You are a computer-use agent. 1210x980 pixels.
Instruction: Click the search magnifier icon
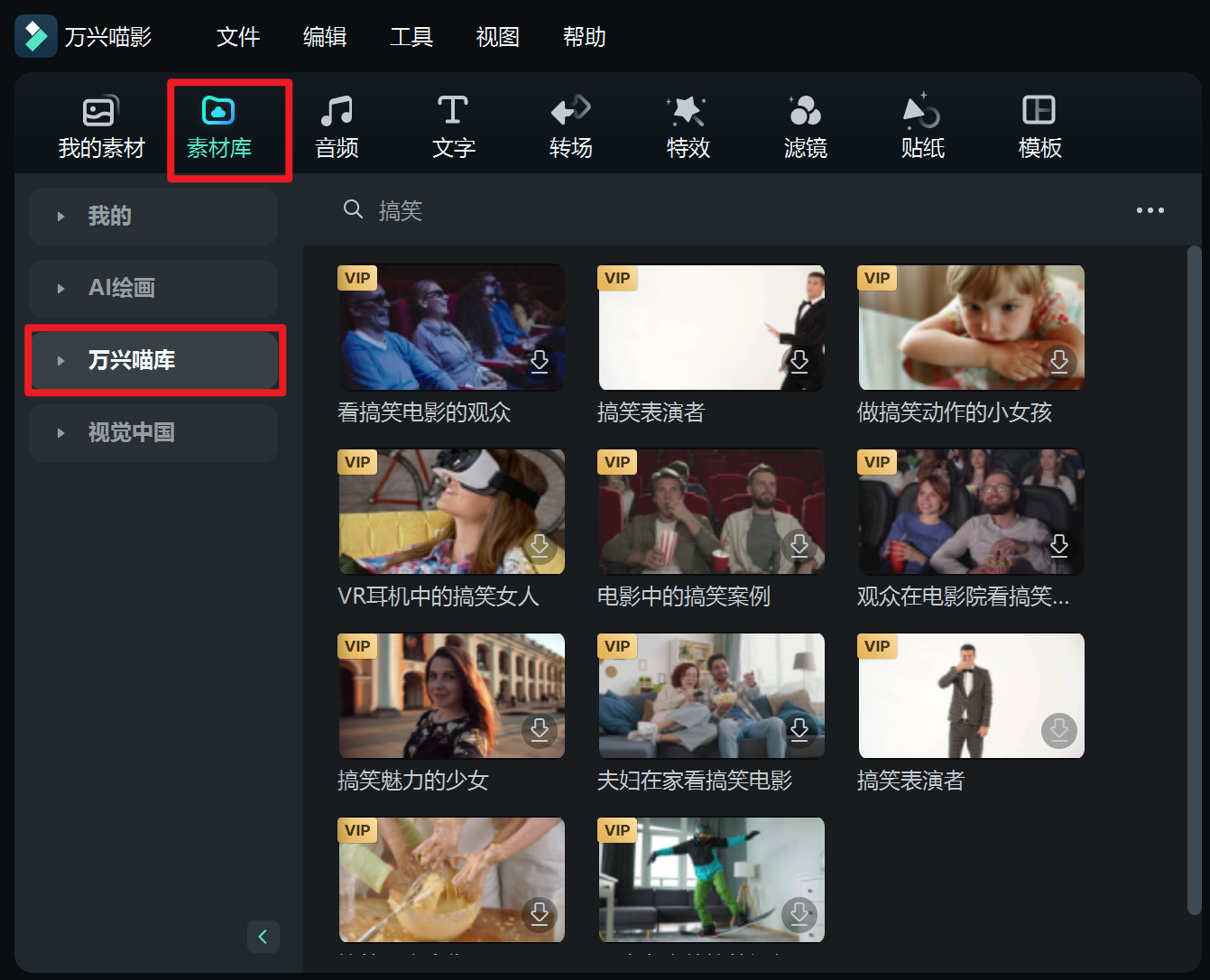pos(353,209)
